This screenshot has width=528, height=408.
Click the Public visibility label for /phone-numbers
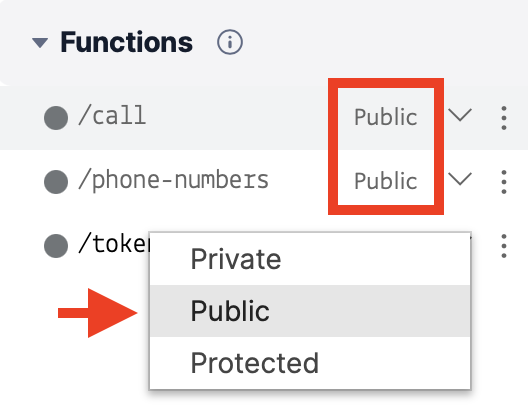[x=386, y=181]
